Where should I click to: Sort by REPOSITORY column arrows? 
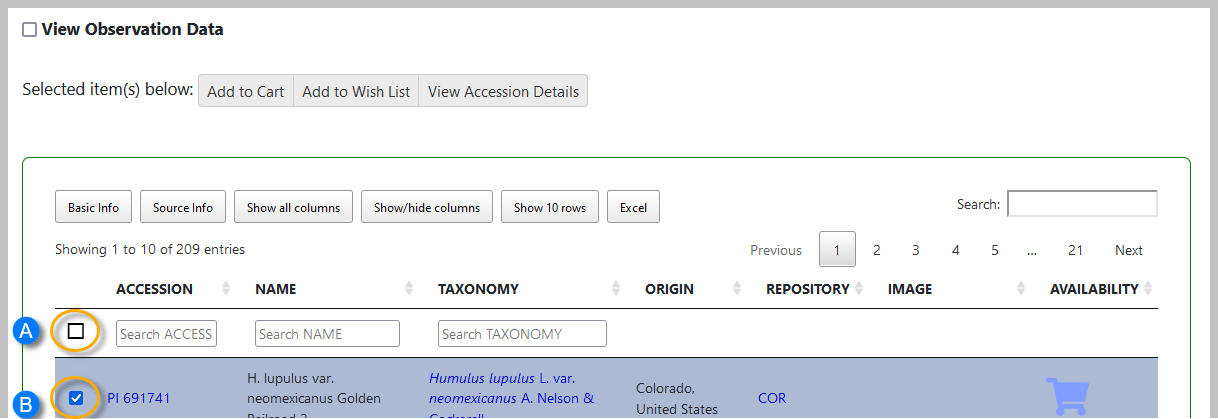coord(859,289)
